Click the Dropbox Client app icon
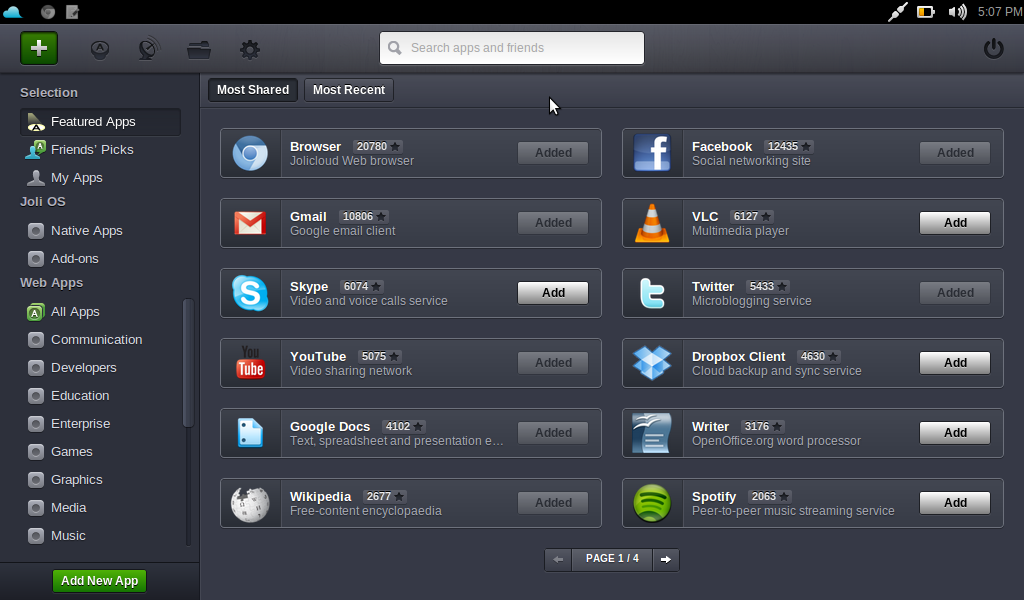The width and height of the screenshot is (1024, 600). pos(652,362)
